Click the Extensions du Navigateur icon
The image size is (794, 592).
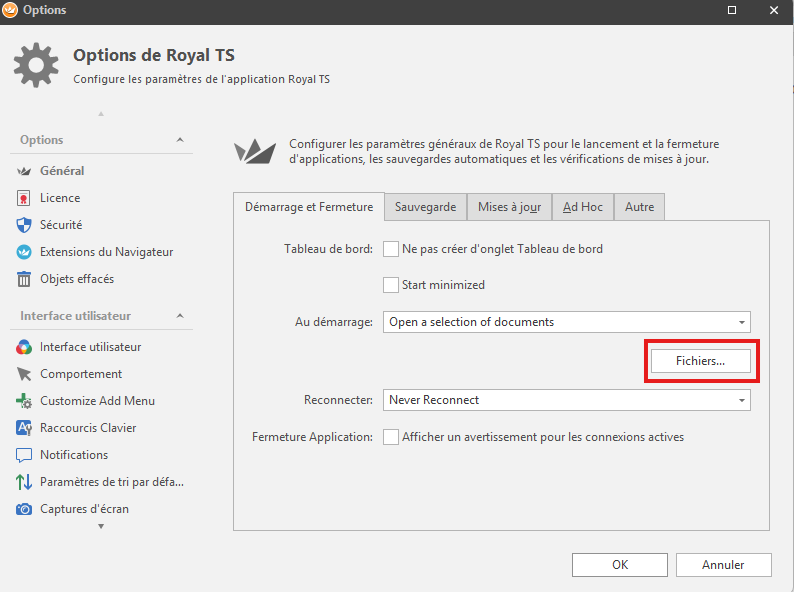[x=24, y=252]
